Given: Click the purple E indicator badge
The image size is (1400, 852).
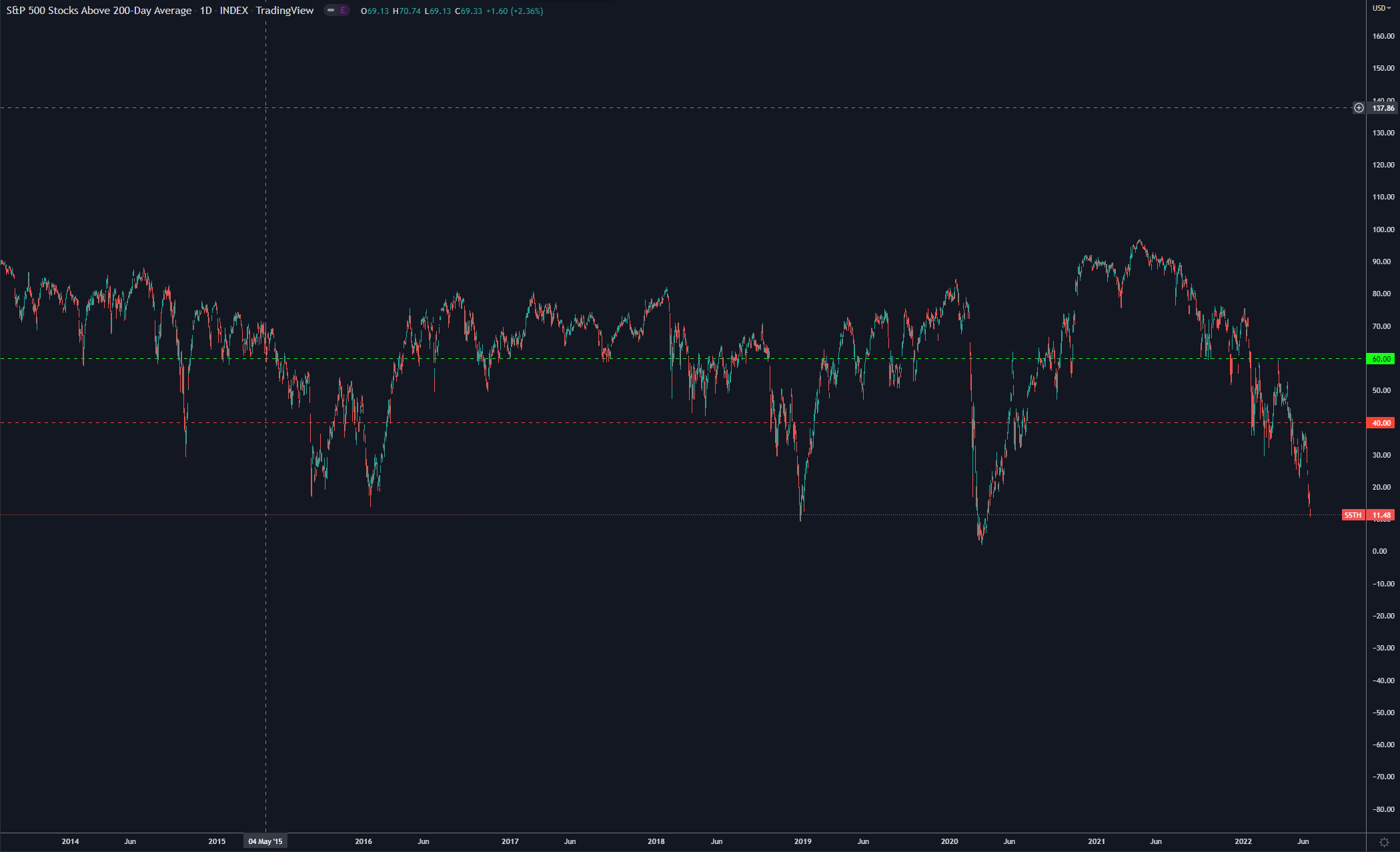Looking at the screenshot, I should pyautogui.click(x=343, y=11).
